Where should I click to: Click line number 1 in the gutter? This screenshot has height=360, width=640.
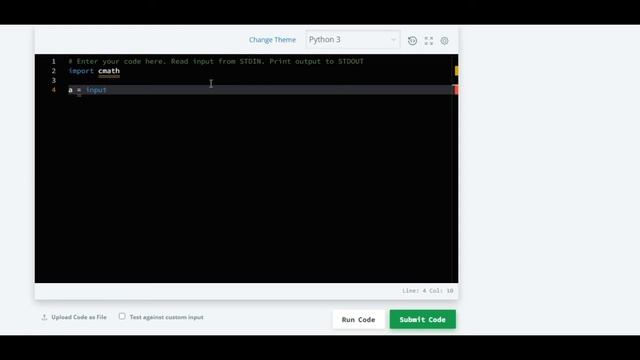point(53,61)
